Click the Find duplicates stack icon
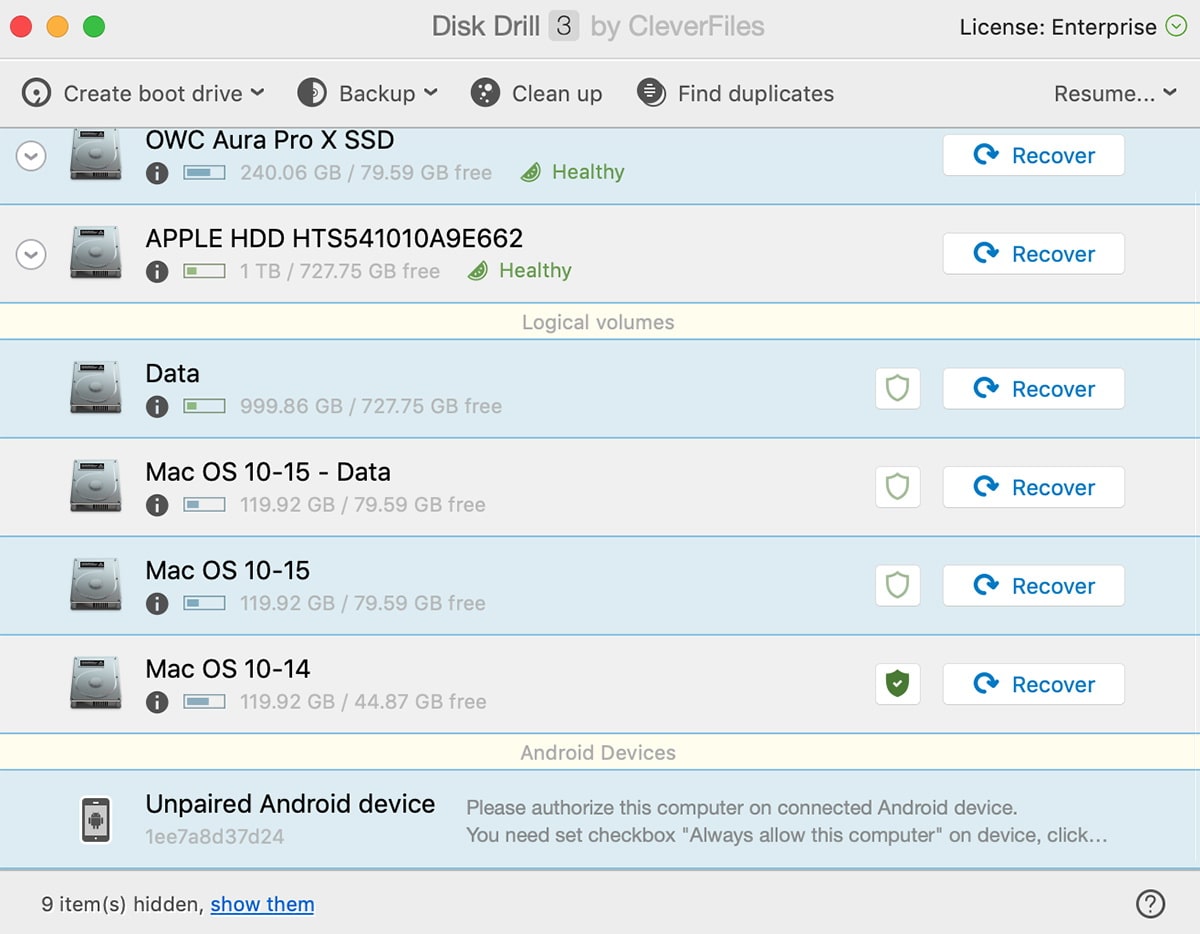The width and height of the screenshot is (1200, 934). click(x=651, y=93)
